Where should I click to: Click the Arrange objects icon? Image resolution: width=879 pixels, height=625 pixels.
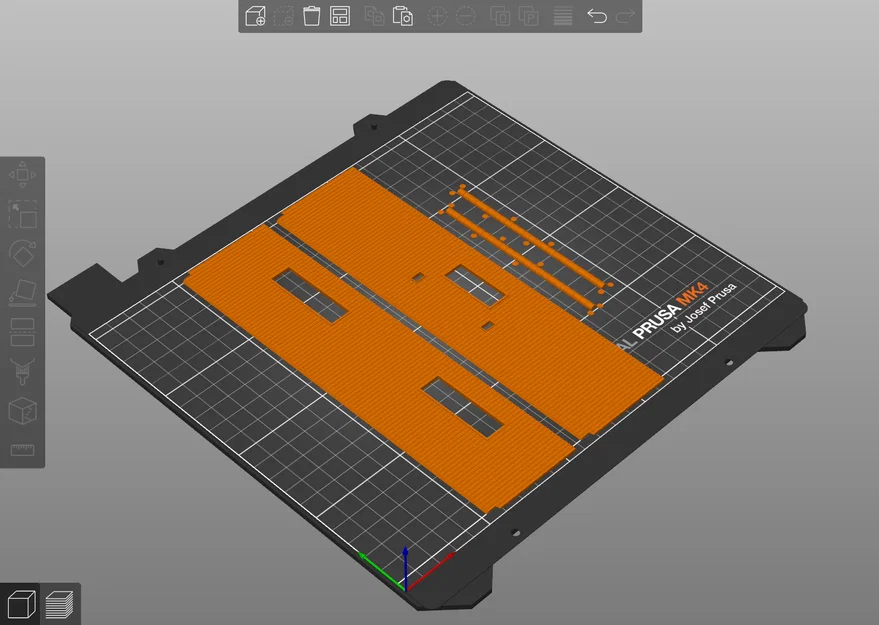[x=340, y=16]
